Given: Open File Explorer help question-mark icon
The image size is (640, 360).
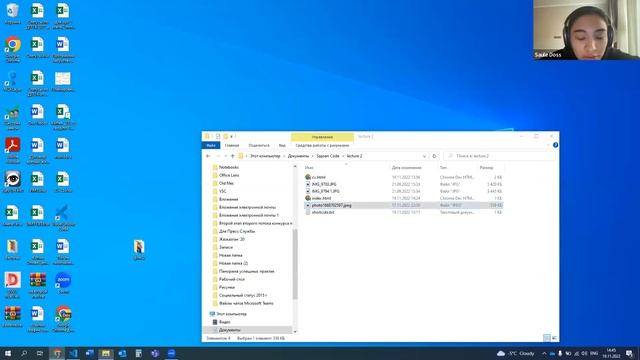Looking at the screenshot, I should pyautogui.click(x=555, y=145).
